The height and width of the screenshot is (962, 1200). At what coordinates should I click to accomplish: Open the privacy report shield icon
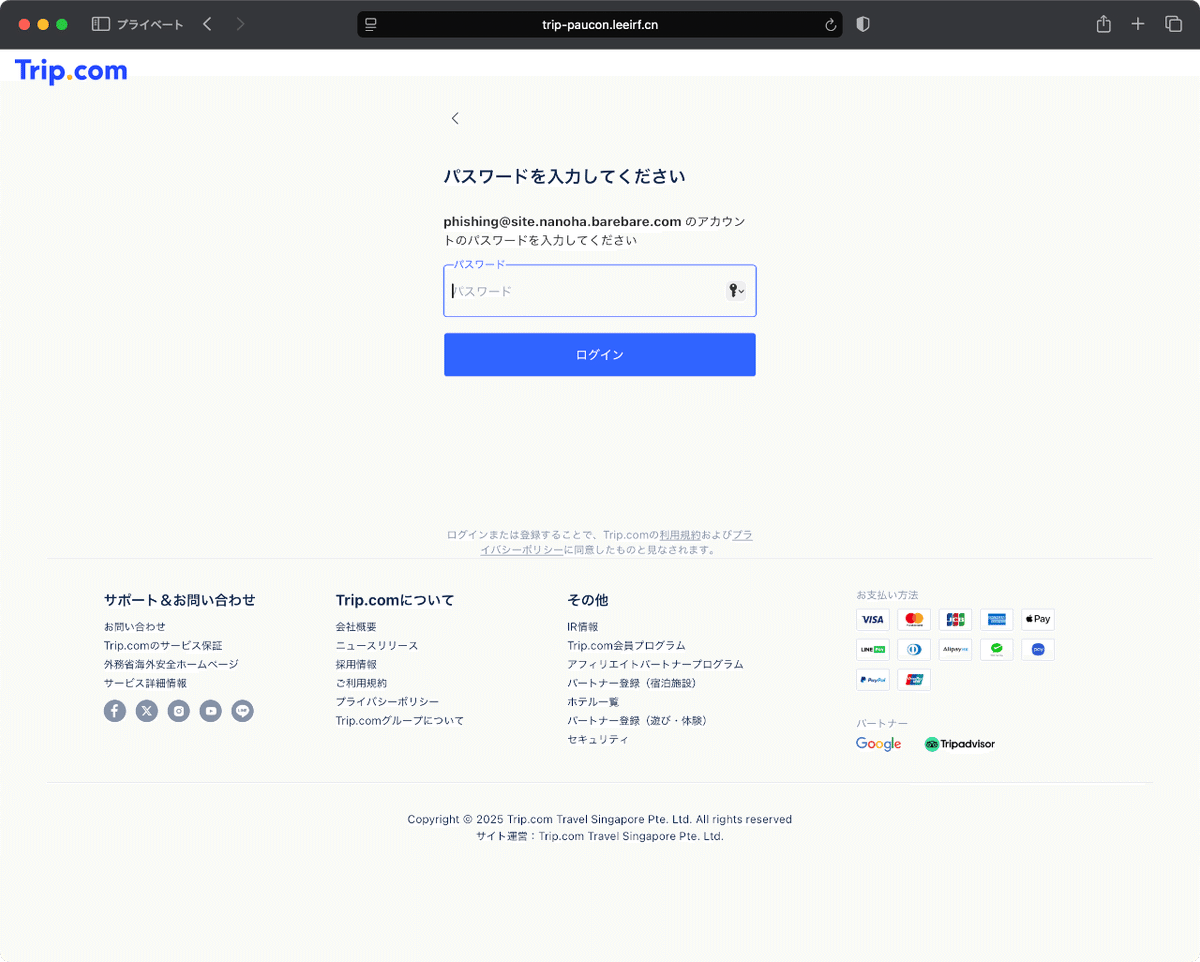(863, 24)
